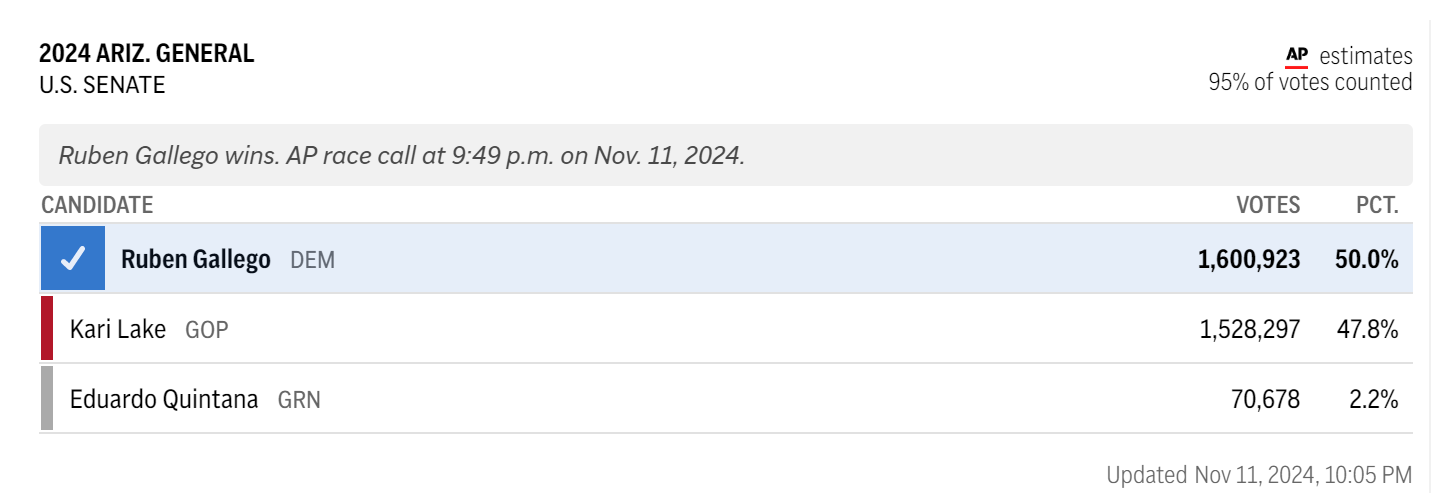Viewport: 1431px width, 493px height.
Task: Click Quintana's 70,678 vote count
Action: (x=1266, y=399)
